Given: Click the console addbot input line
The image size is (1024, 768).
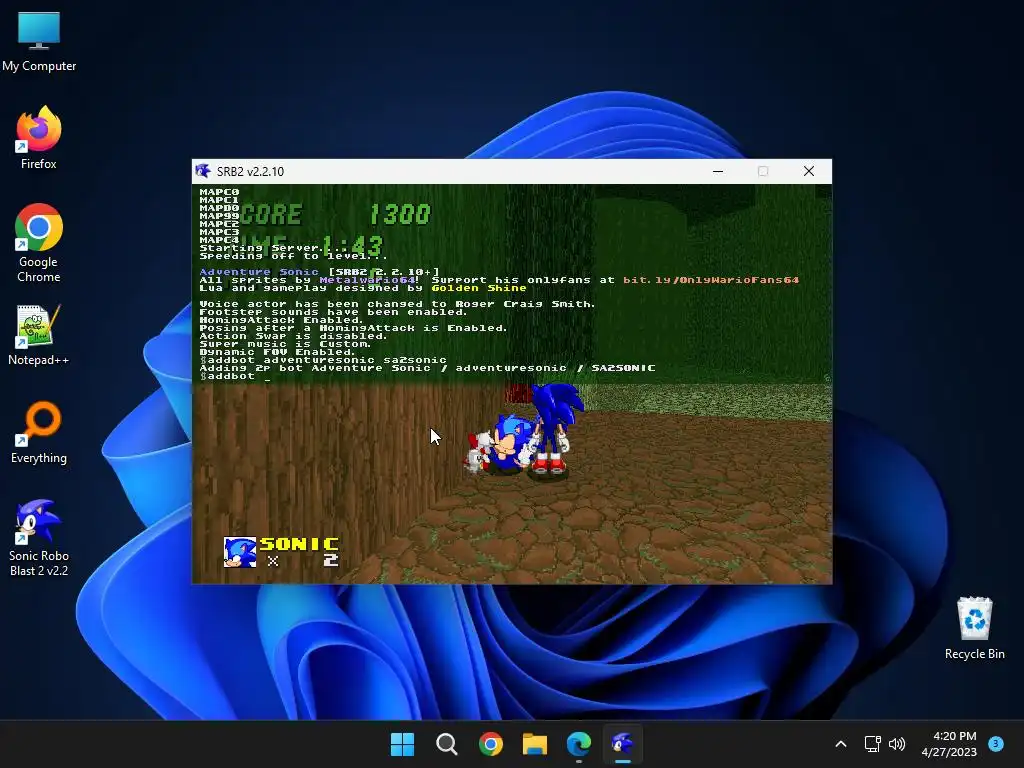Looking at the screenshot, I should tap(234, 376).
